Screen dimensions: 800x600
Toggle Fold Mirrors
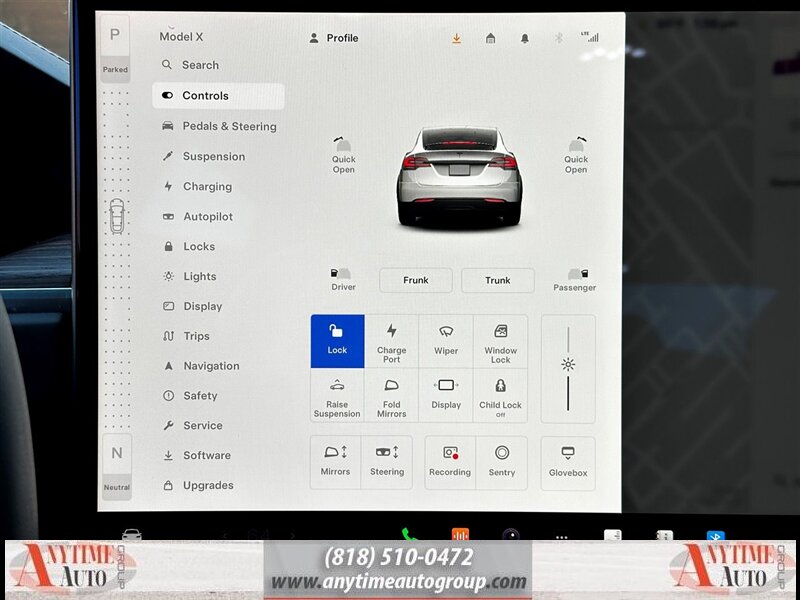point(391,396)
